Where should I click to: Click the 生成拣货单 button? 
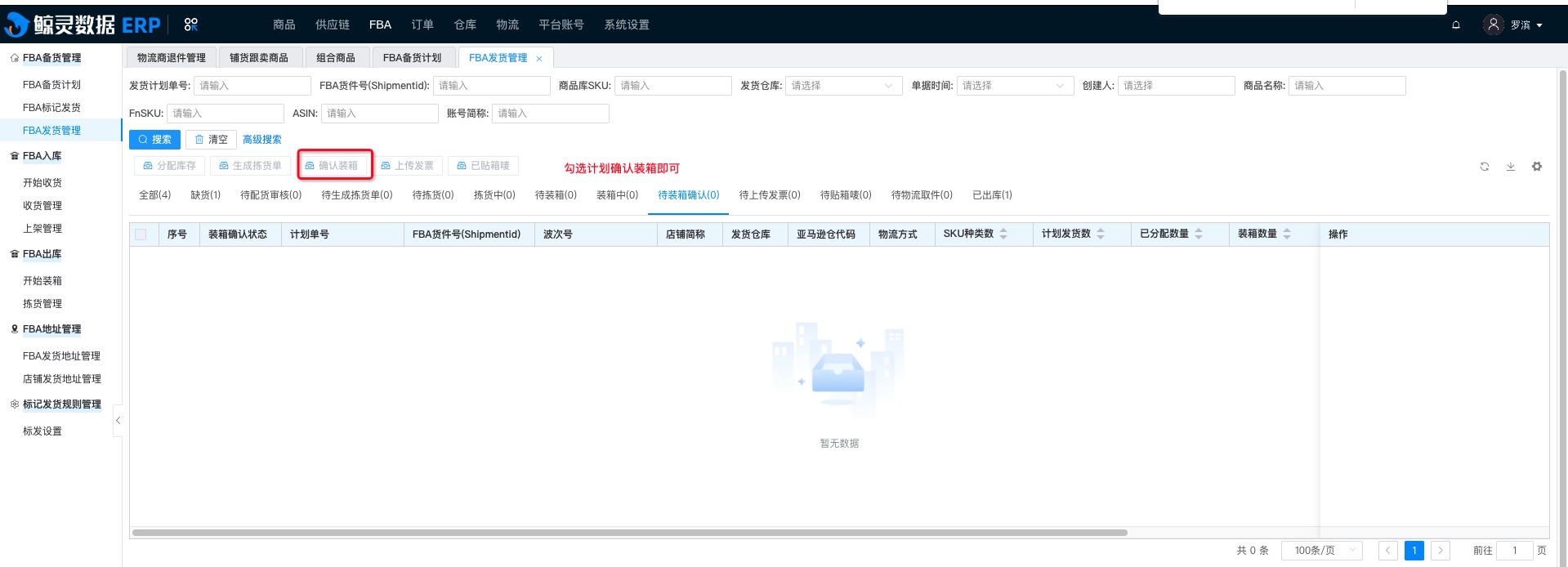click(x=250, y=166)
